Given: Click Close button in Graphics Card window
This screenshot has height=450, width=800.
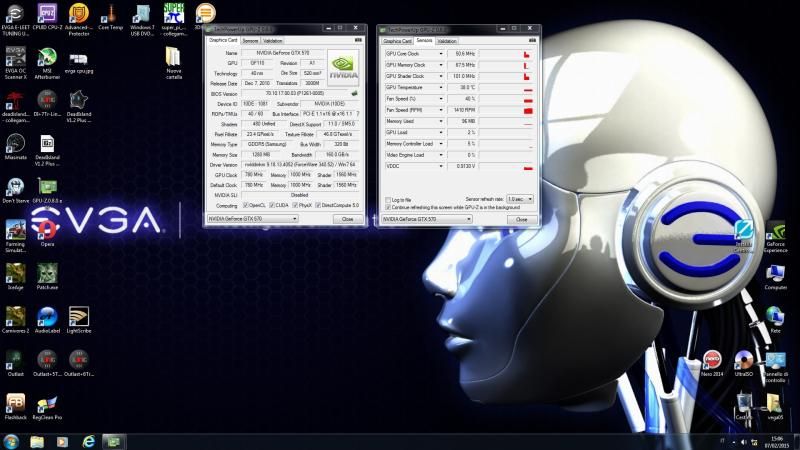Looking at the screenshot, I should [347, 218].
